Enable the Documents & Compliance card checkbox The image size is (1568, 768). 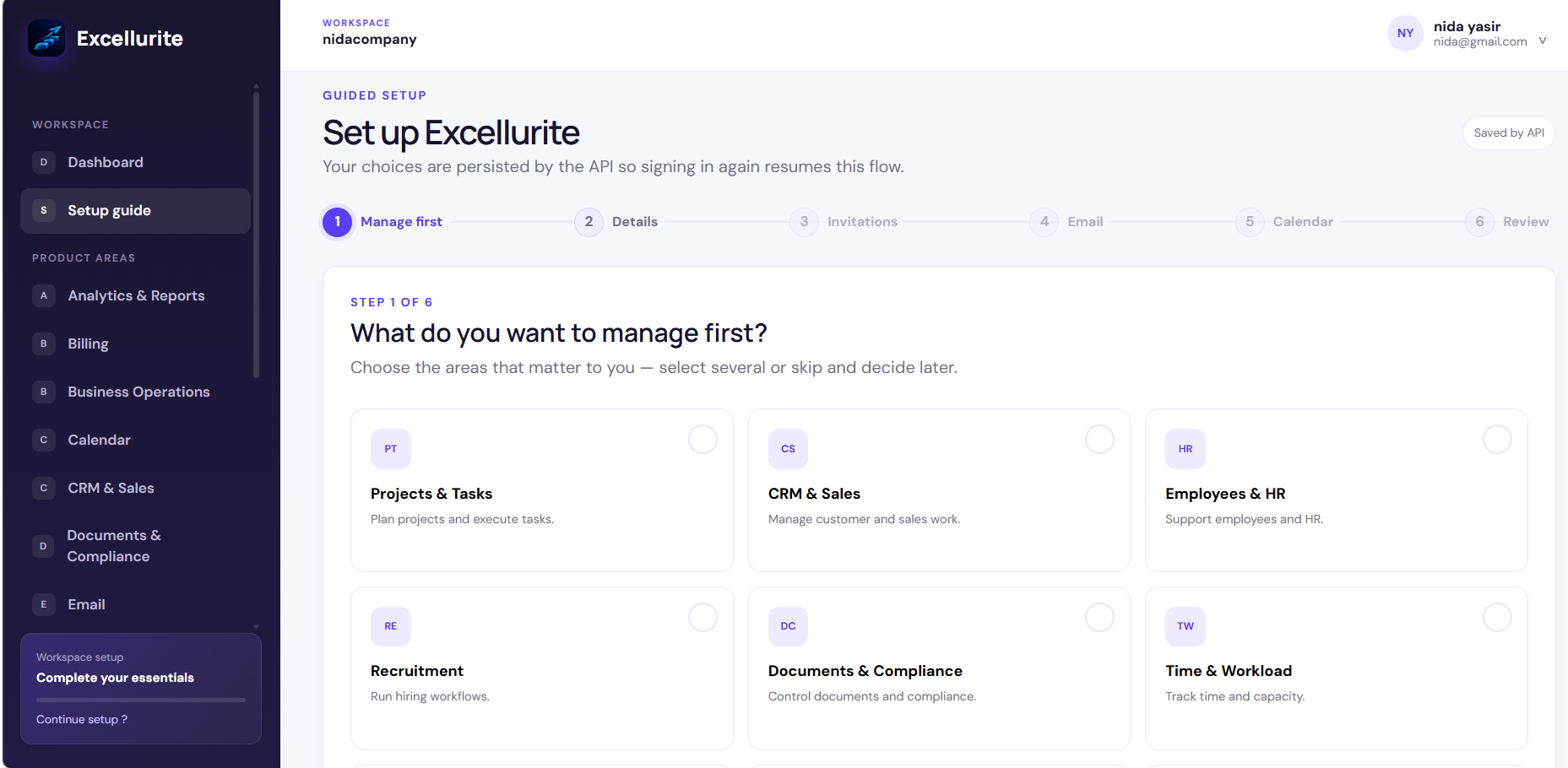click(1099, 617)
